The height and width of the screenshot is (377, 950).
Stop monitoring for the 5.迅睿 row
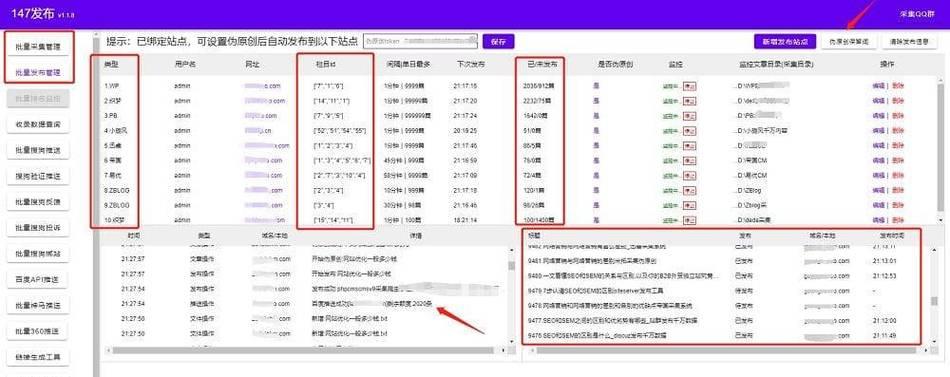(x=689, y=145)
